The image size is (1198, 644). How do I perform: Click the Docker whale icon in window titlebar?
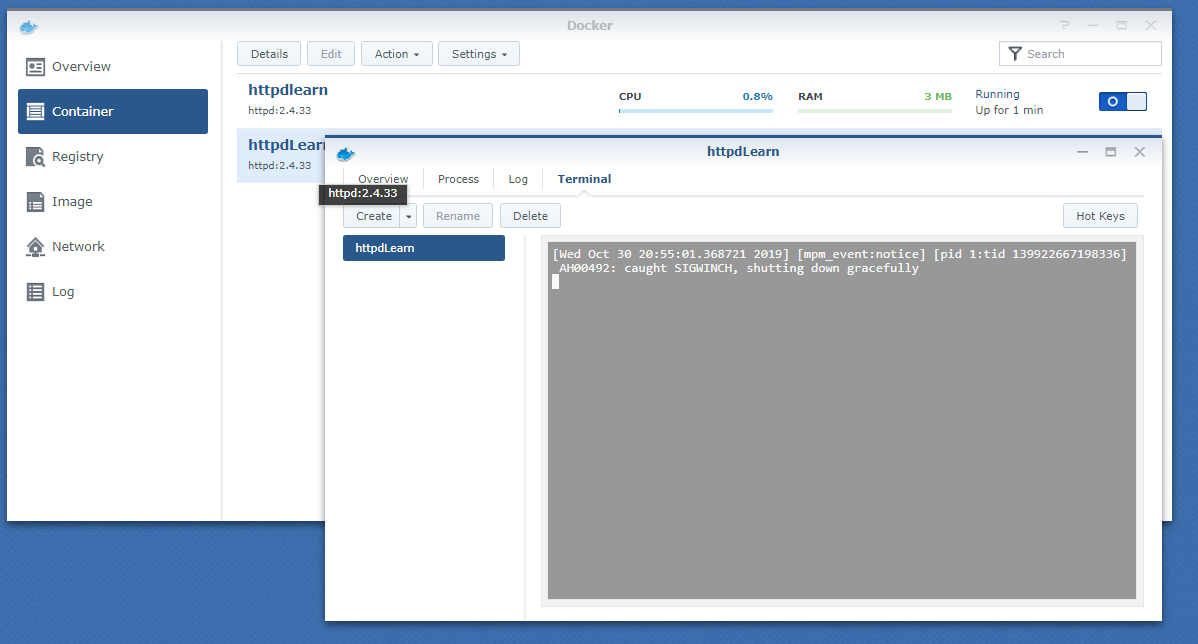coord(30,26)
